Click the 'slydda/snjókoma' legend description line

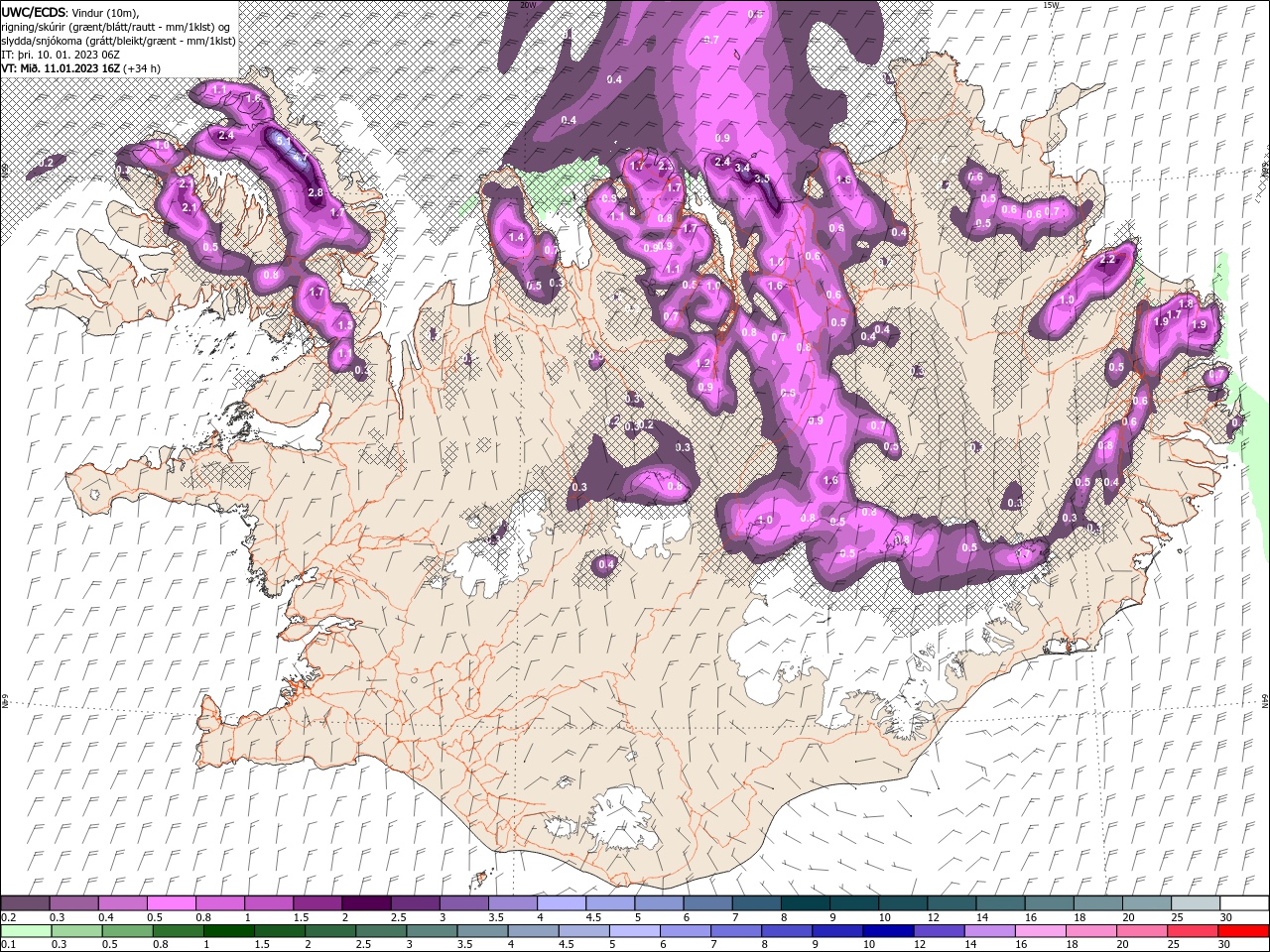tap(119, 41)
